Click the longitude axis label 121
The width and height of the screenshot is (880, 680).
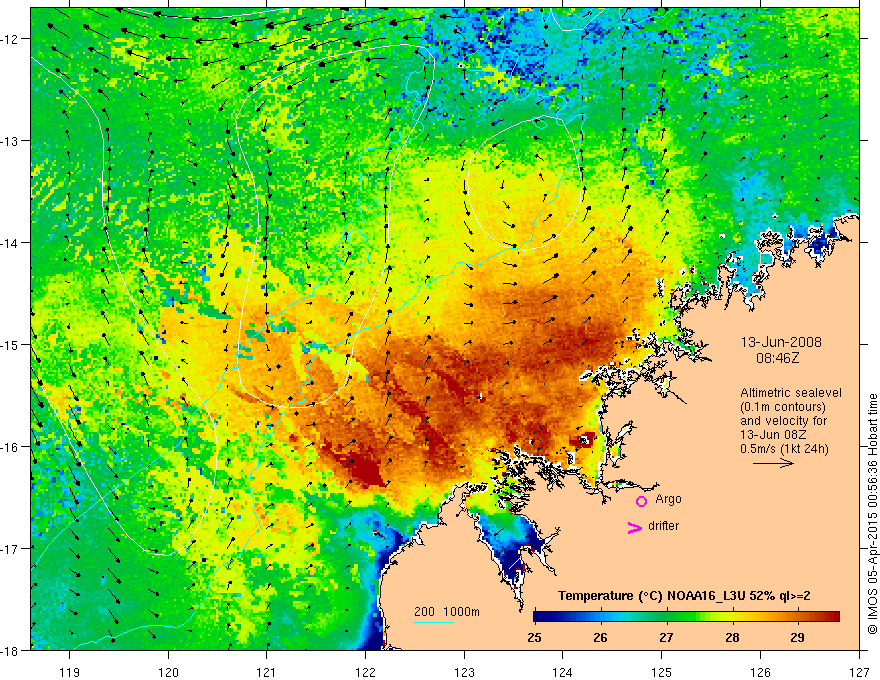click(267, 672)
